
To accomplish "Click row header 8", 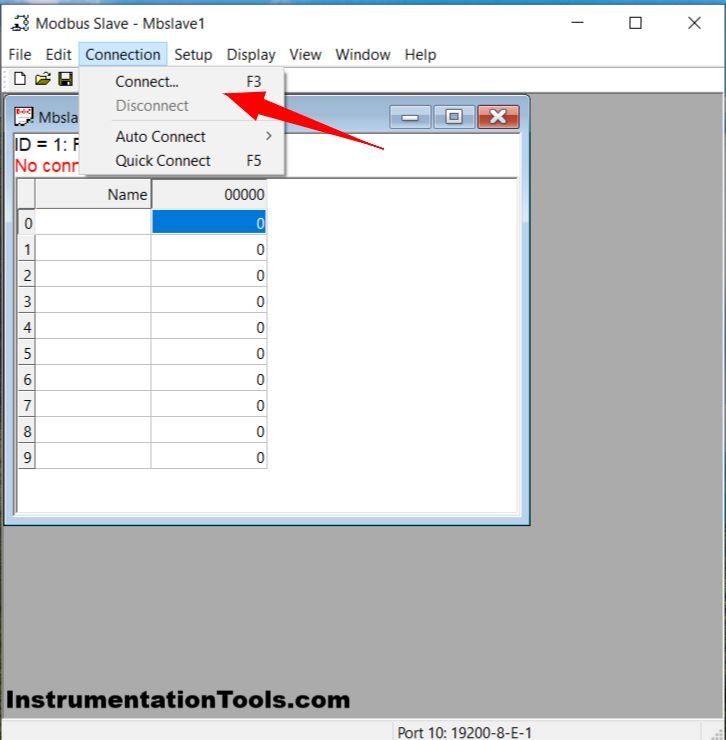I will pyautogui.click(x=26, y=430).
